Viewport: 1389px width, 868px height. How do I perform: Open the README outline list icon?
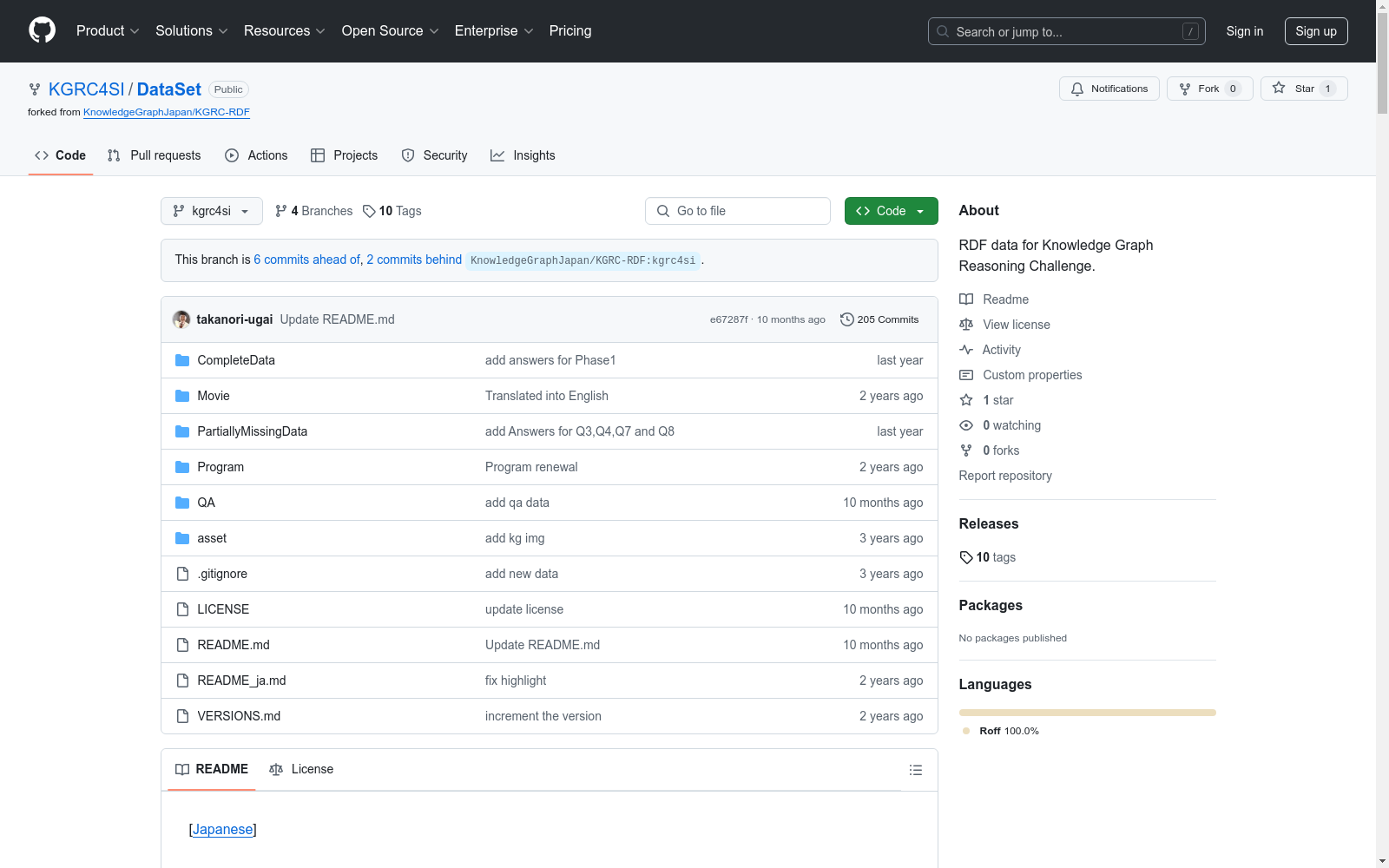(x=915, y=770)
